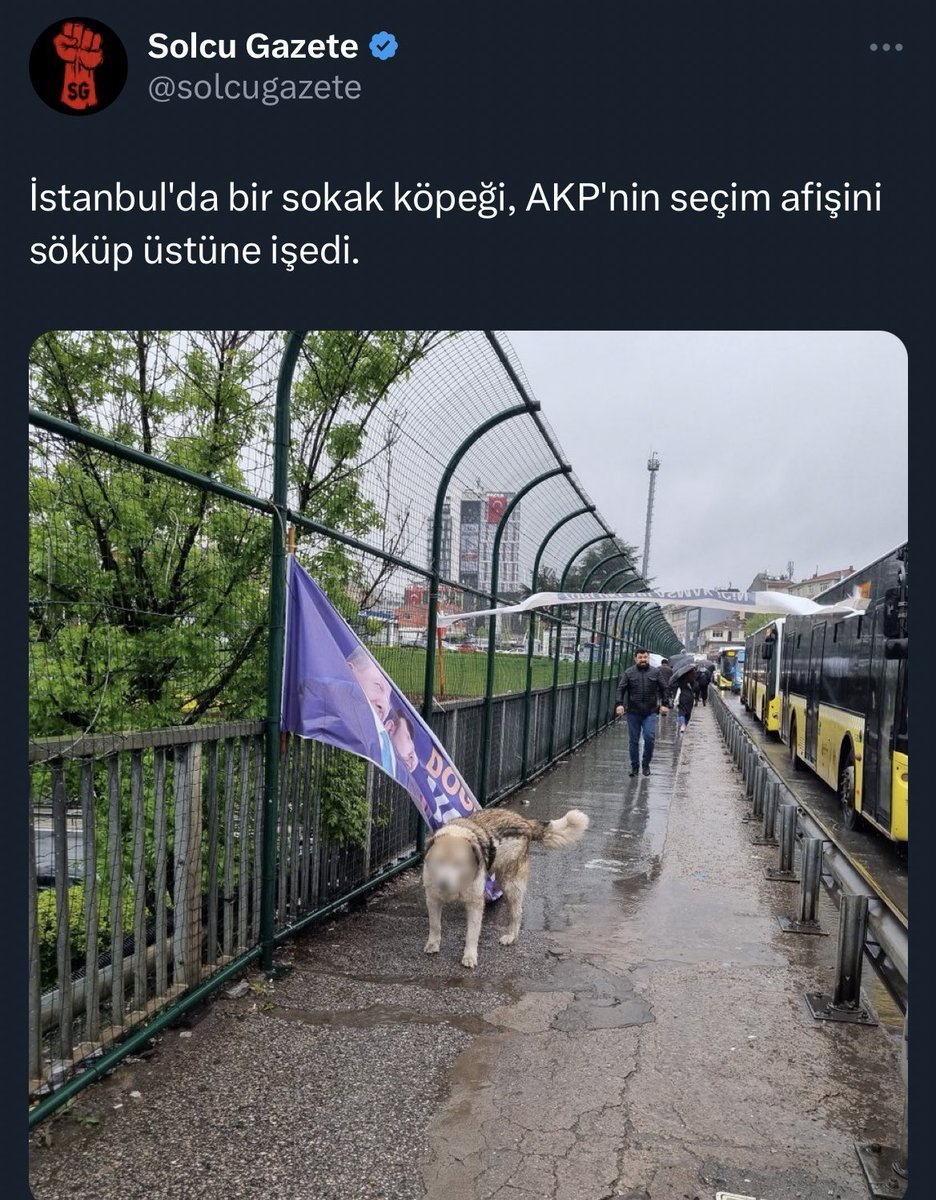Open the Solcu Gazete profile avatar

(78, 66)
